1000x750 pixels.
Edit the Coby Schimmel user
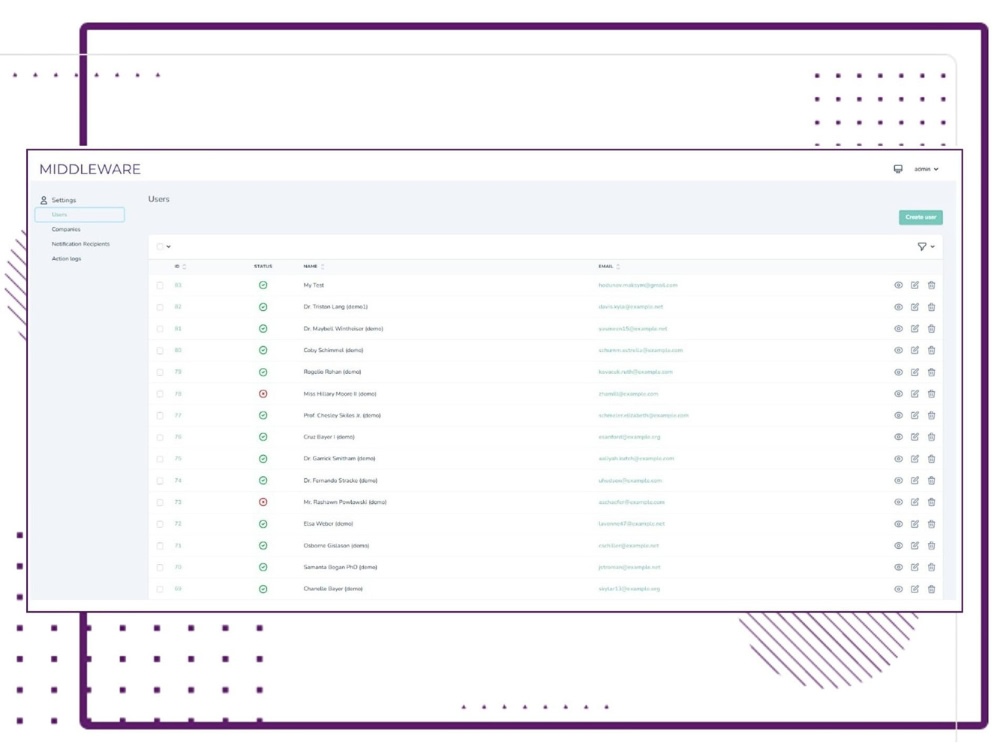915,350
